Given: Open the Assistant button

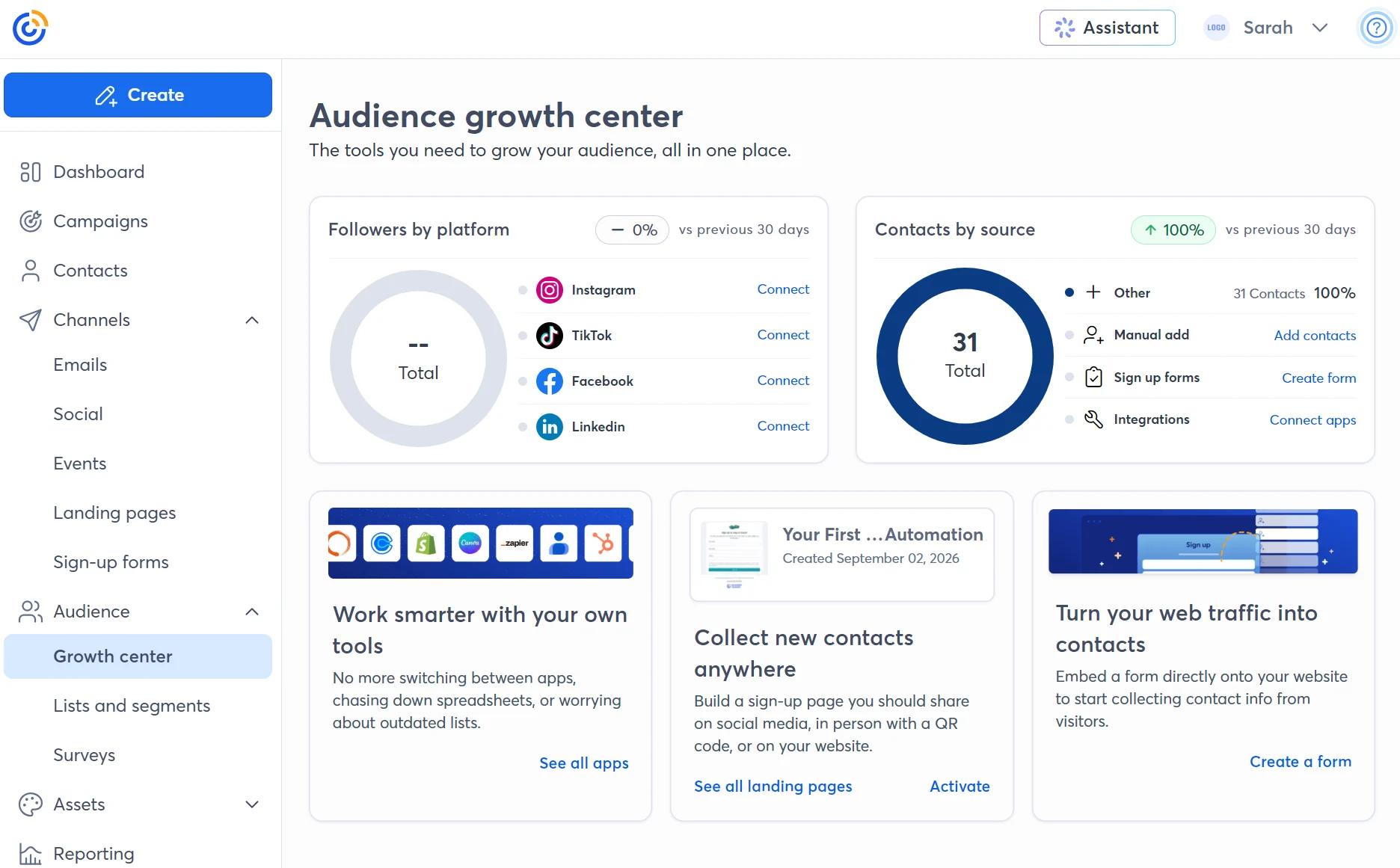Looking at the screenshot, I should [x=1107, y=28].
